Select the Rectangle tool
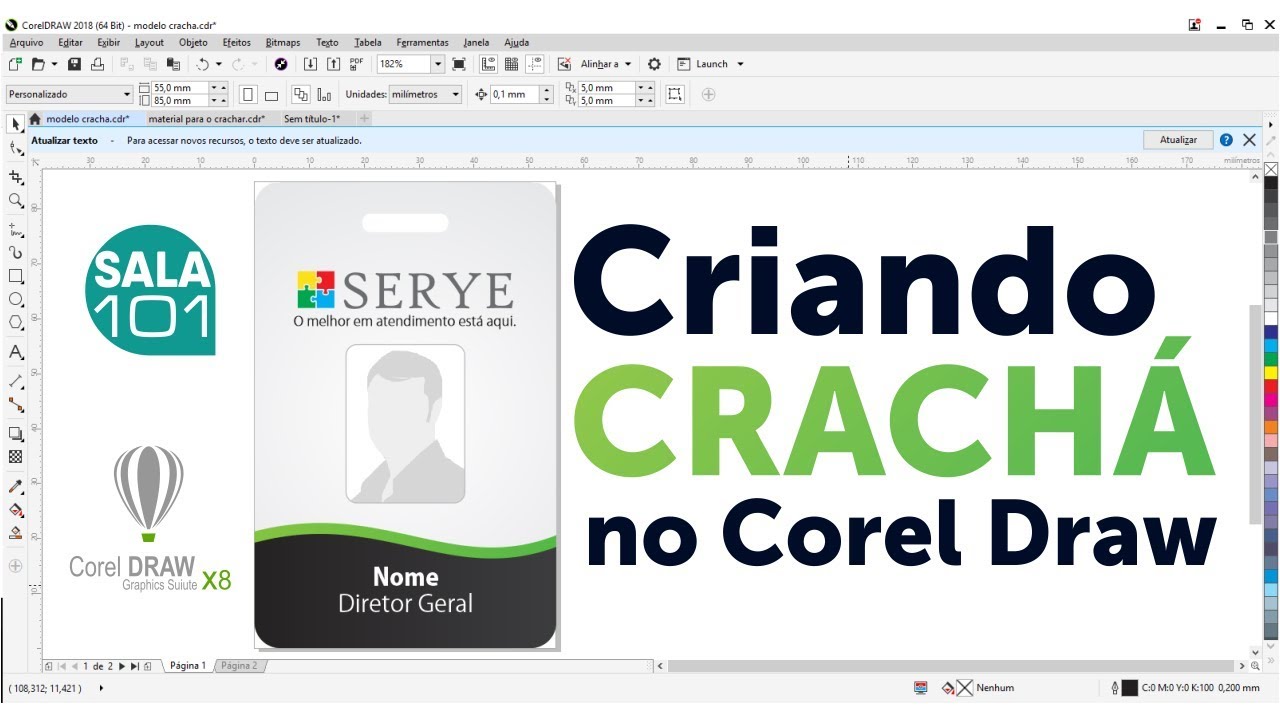Image resolution: width=1280 pixels, height=720 pixels. (15, 276)
